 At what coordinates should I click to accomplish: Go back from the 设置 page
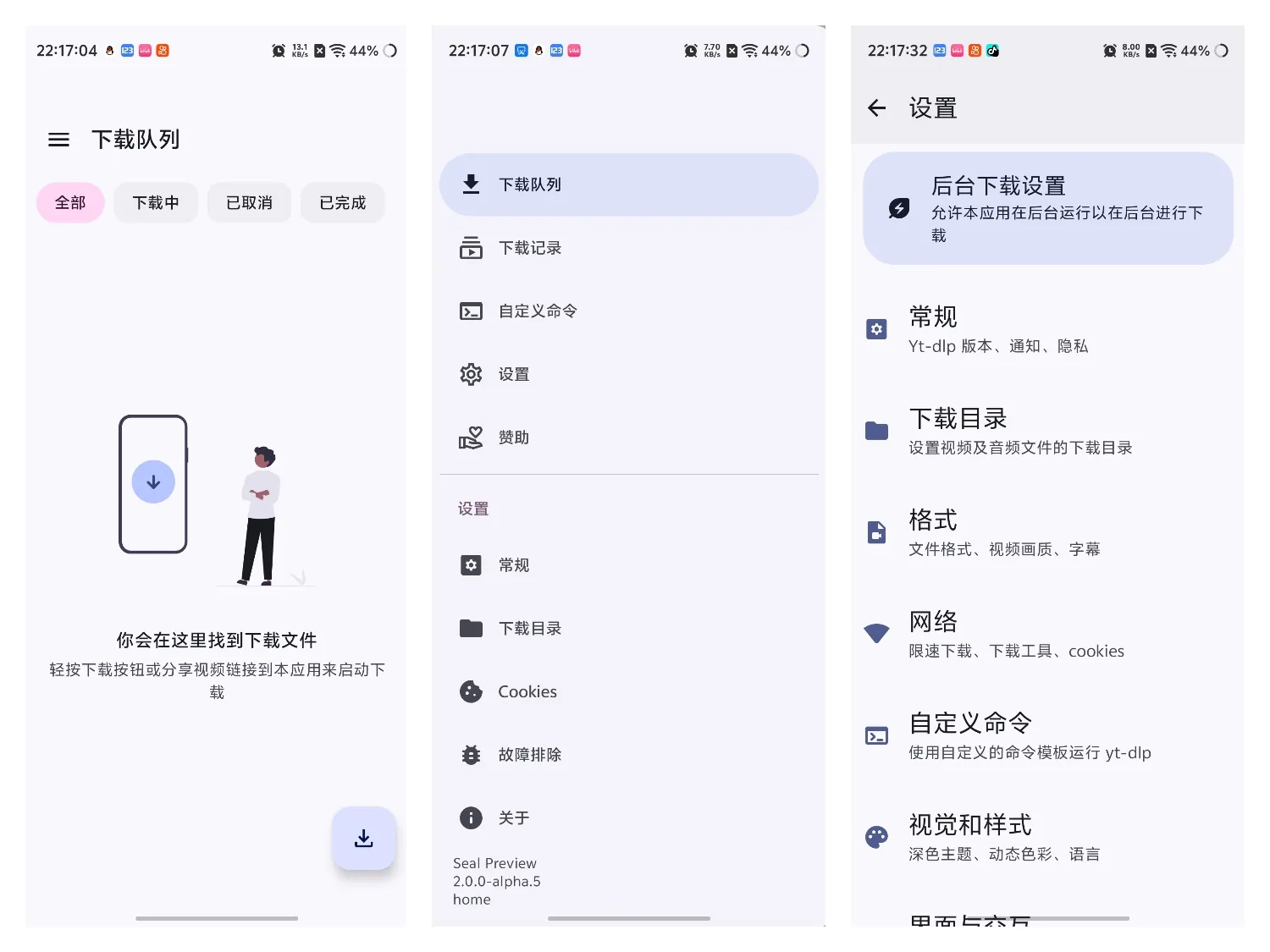tap(877, 107)
